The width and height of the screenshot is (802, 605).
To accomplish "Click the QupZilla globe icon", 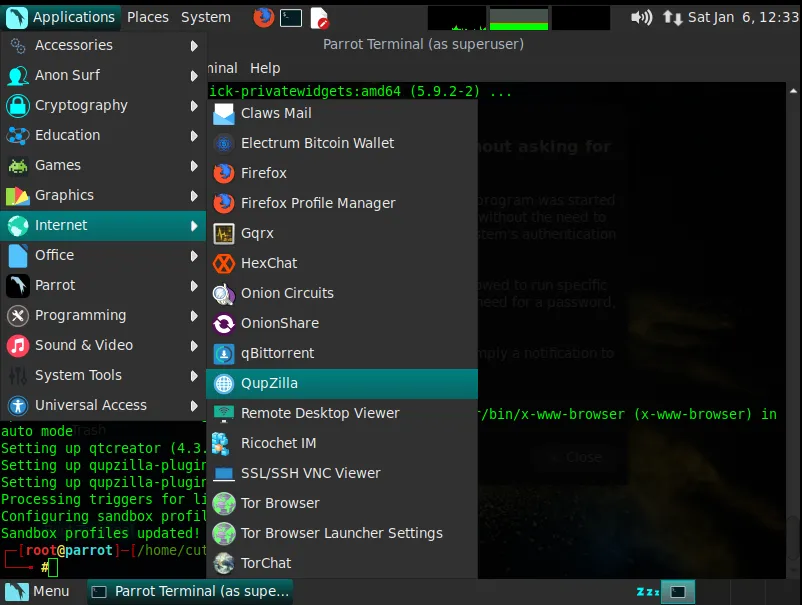I will (224, 384).
